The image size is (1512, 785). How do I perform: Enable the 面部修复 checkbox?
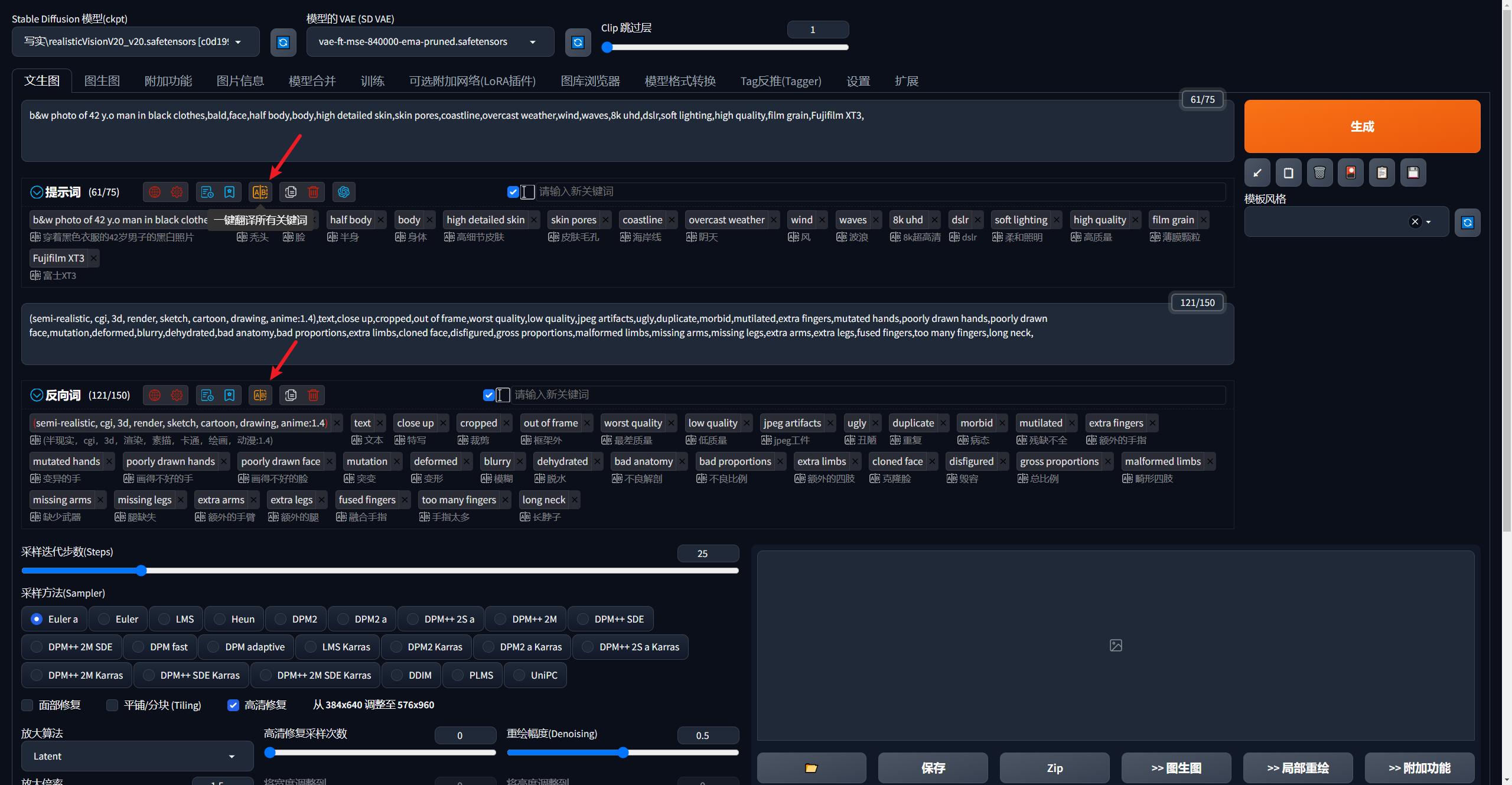[x=28, y=705]
